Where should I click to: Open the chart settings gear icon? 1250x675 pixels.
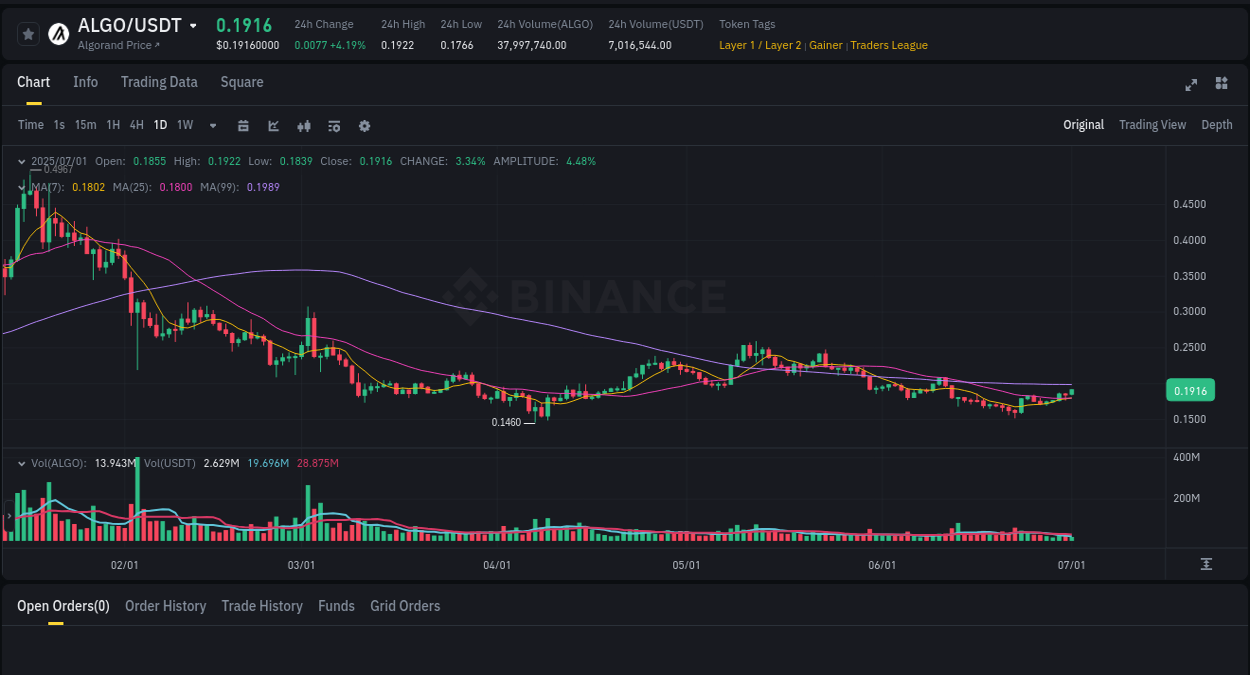coord(364,125)
